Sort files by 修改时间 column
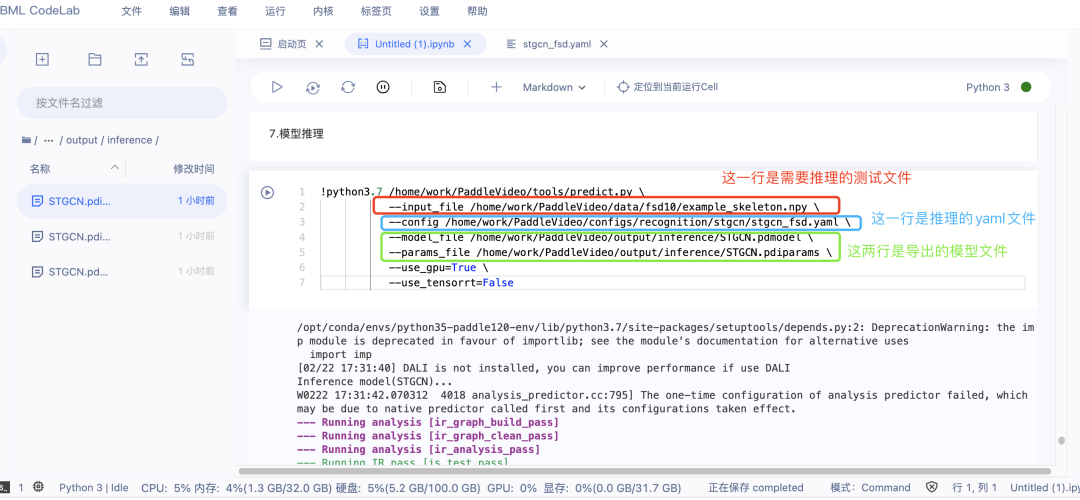 [x=194, y=169]
